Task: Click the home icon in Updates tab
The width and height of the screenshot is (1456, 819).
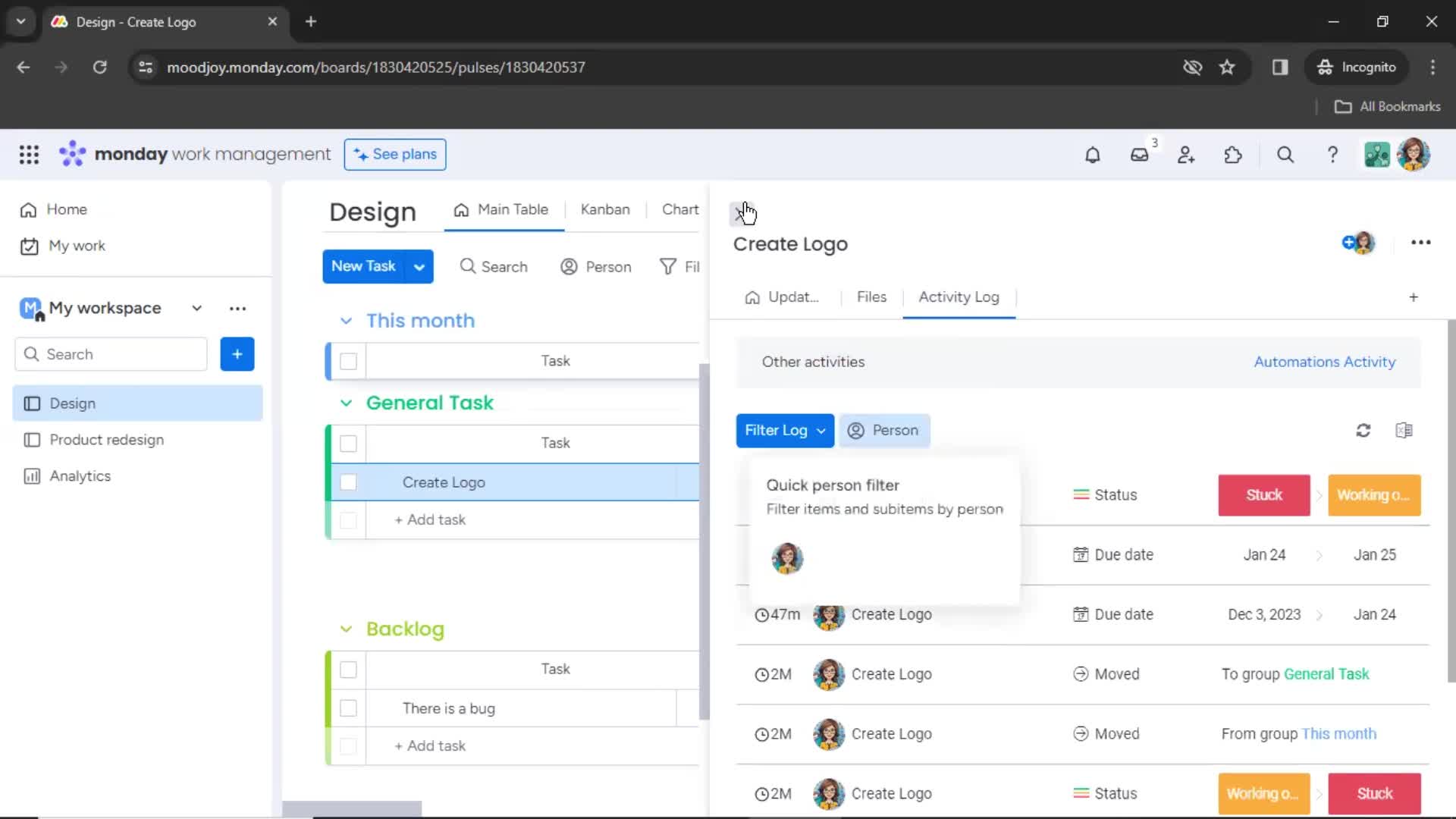Action: click(x=752, y=297)
